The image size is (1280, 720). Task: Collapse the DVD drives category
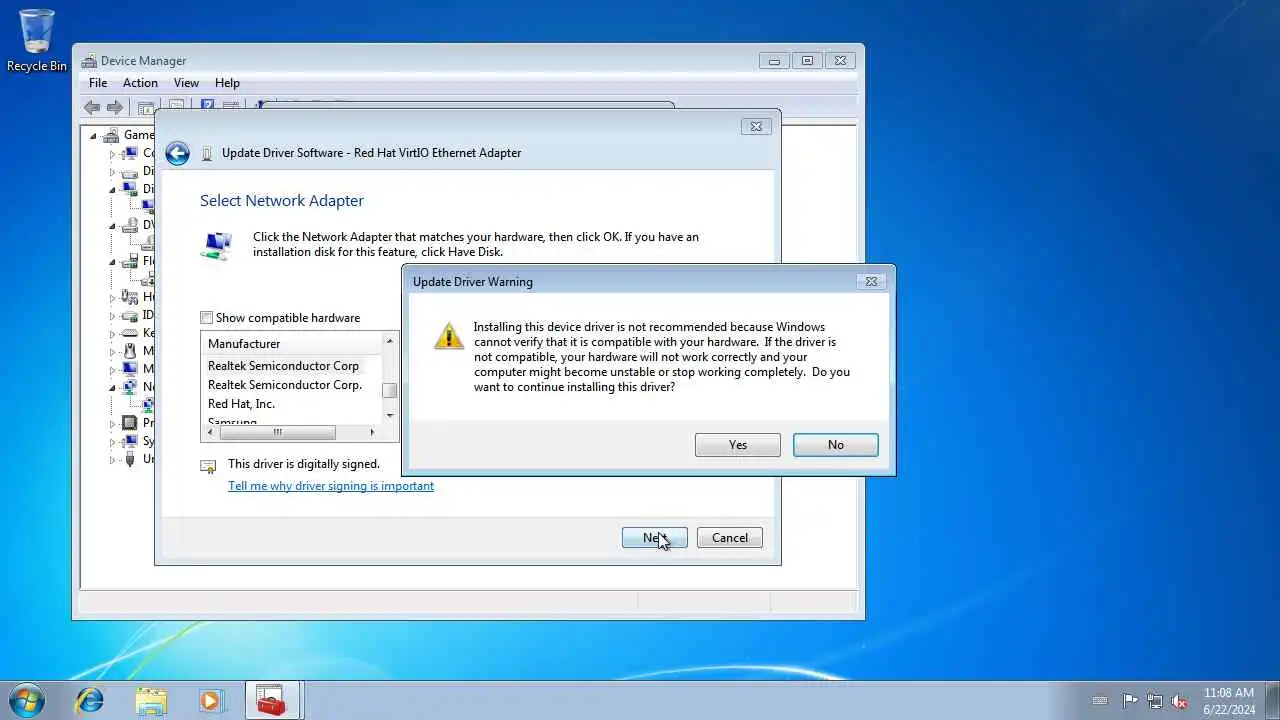click(x=113, y=225)
